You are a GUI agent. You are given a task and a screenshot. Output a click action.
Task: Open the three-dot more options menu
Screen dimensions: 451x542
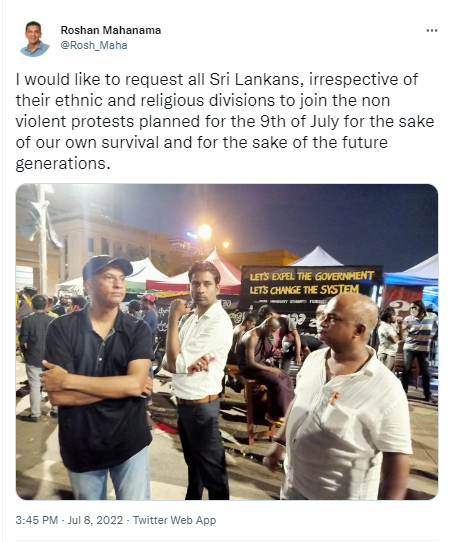tap(432, 31)
